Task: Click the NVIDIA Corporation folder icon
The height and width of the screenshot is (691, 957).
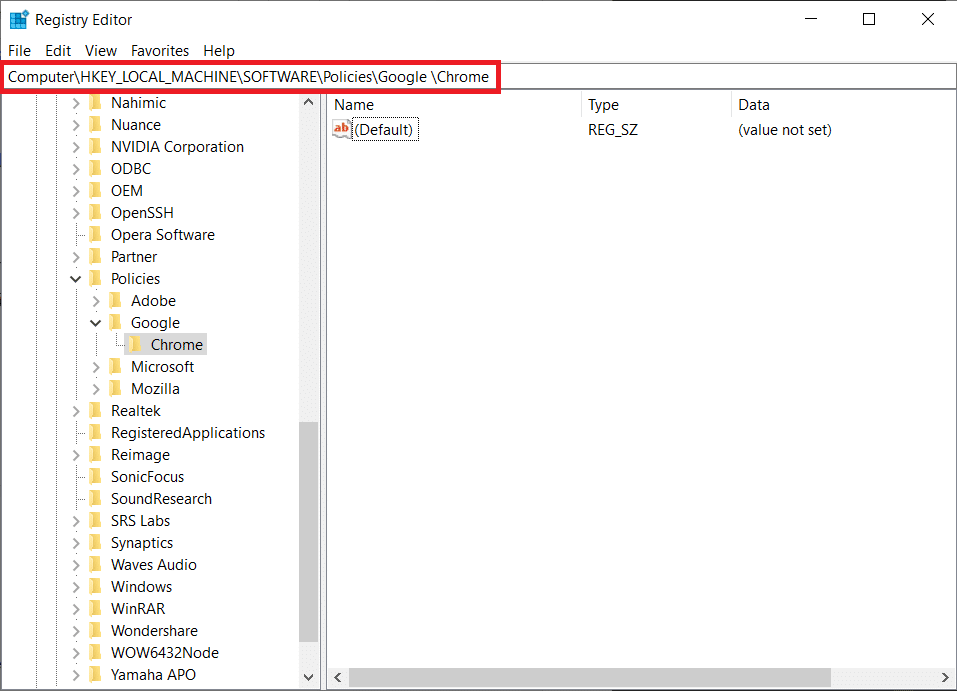Action: [x=96, y=147]
